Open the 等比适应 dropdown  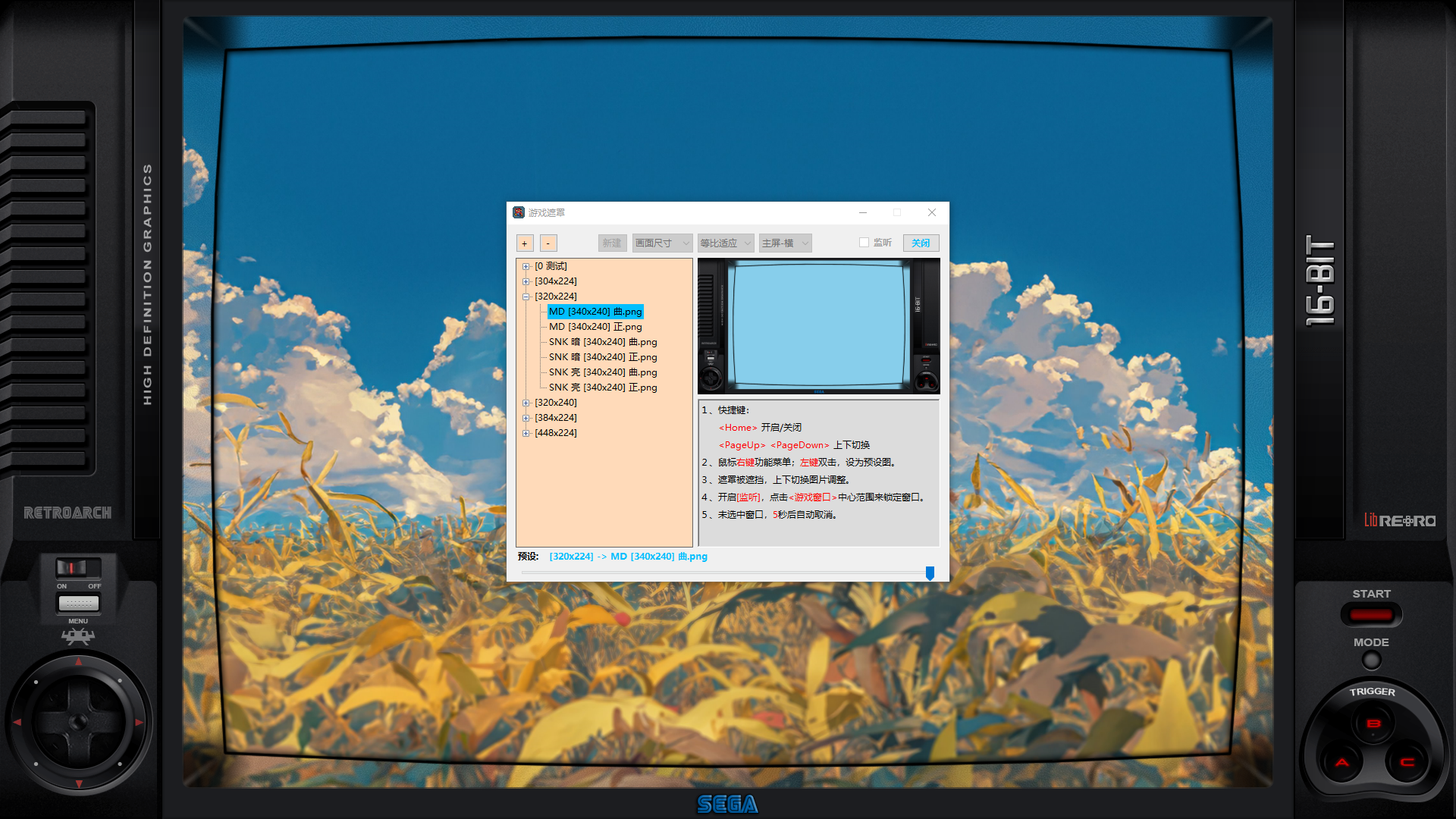[x=726, y=243]
